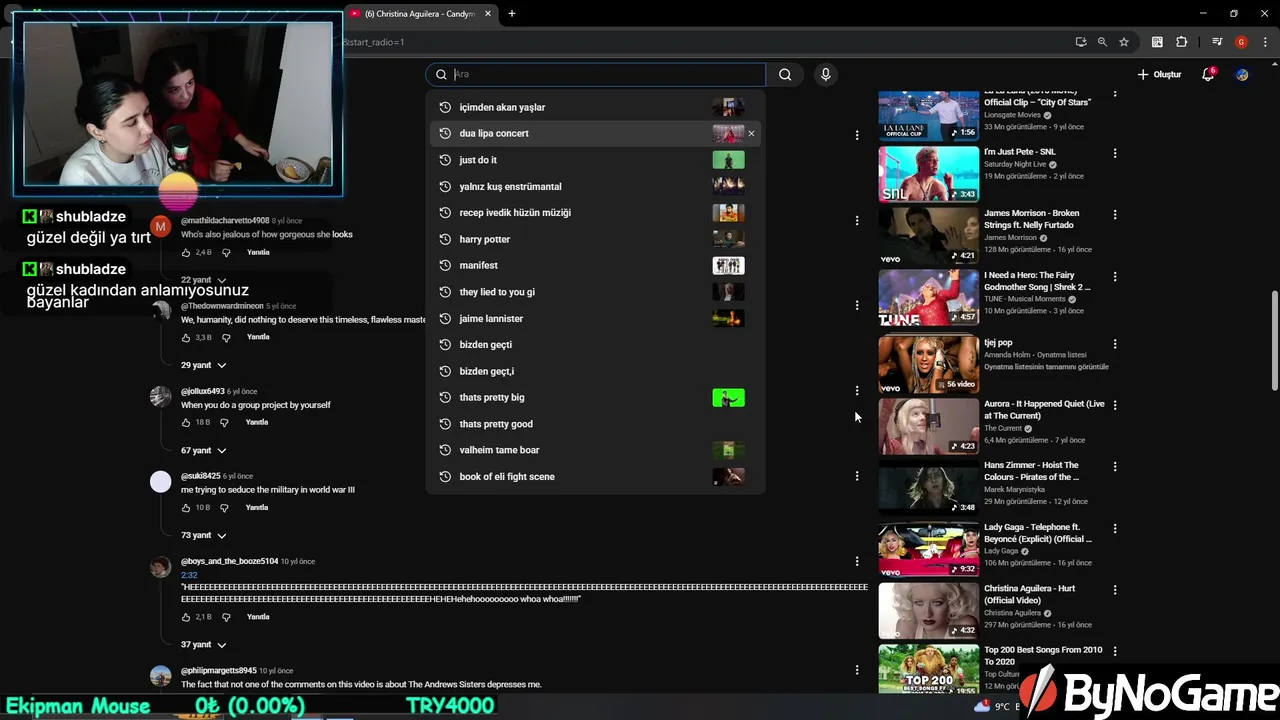Open the 'tjej pop' playlist title

pos(998,343)
